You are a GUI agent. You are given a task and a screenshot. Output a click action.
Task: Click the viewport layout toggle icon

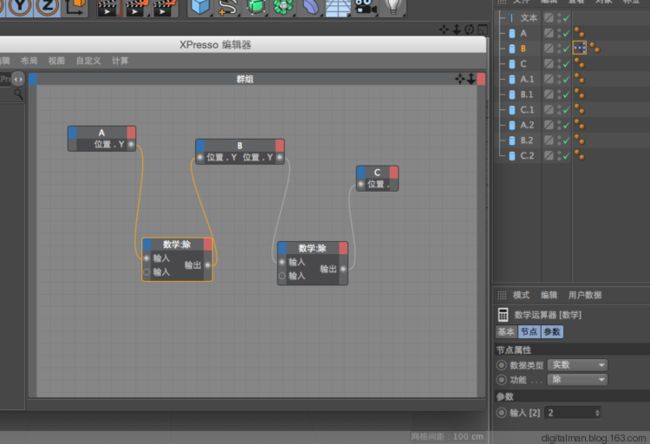click(x=482, y=29)
